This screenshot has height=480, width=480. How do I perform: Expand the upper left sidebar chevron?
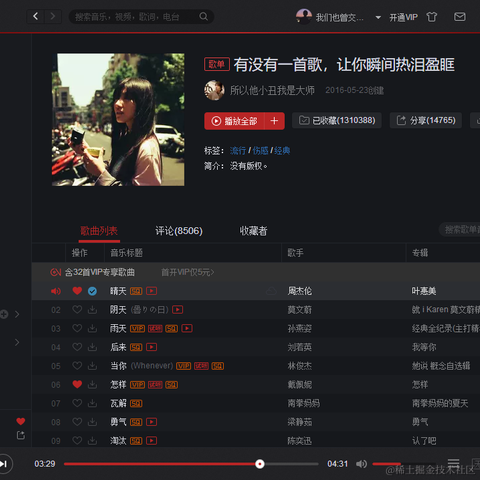(17, 314)
